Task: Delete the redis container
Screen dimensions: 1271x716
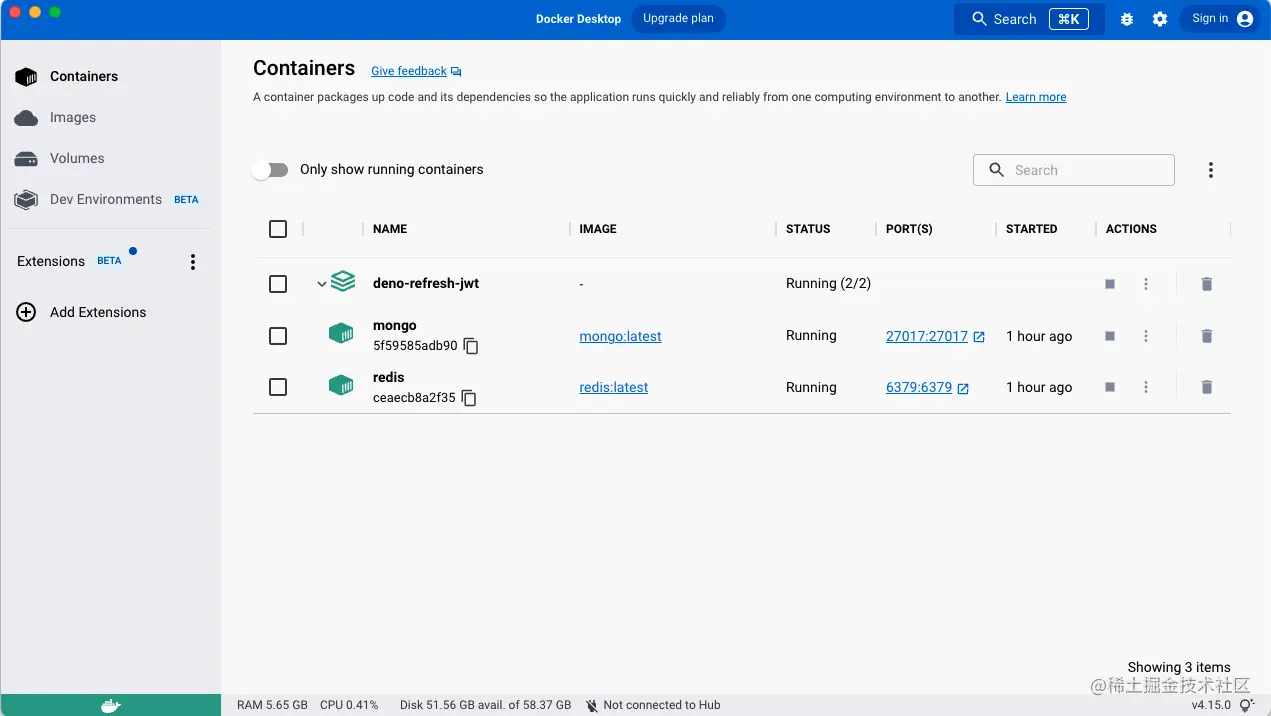Action: [x=1207, y=387]
